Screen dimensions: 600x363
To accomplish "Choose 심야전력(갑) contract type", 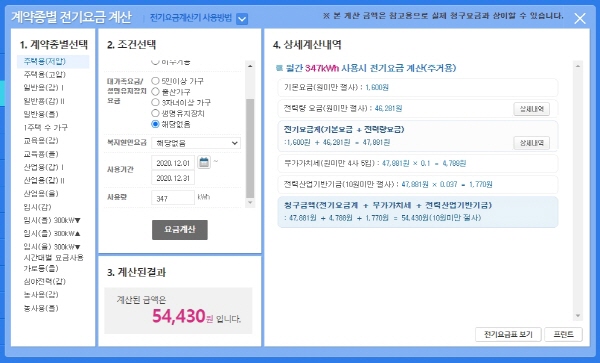I will (x=45, y=281).
